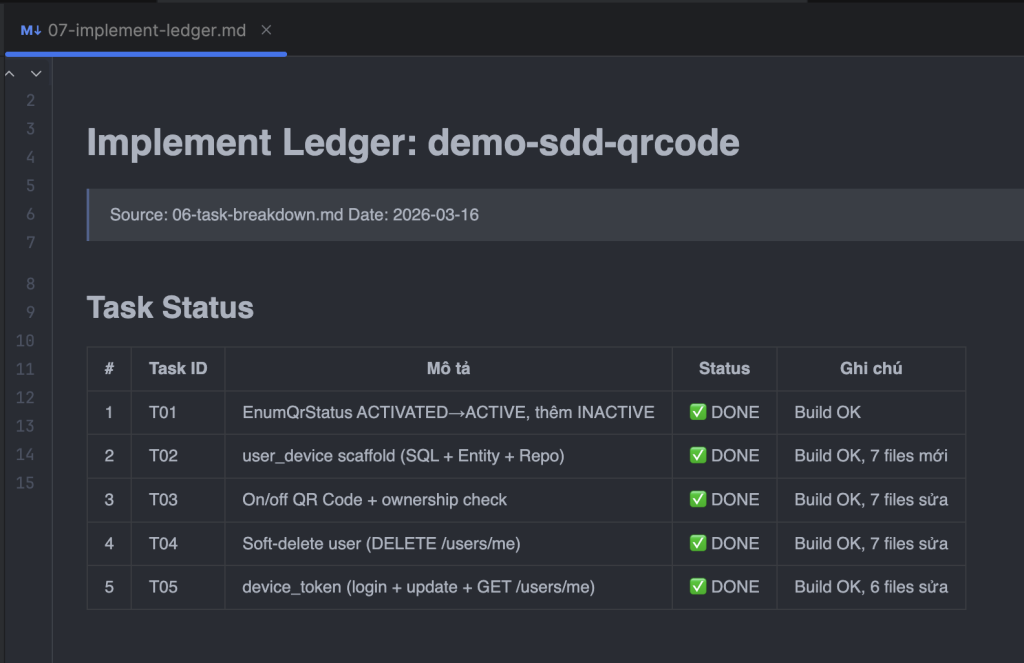Click the 'On/off QR Code + ownership check' cell

pyautogui.click(x=374, y=500)
